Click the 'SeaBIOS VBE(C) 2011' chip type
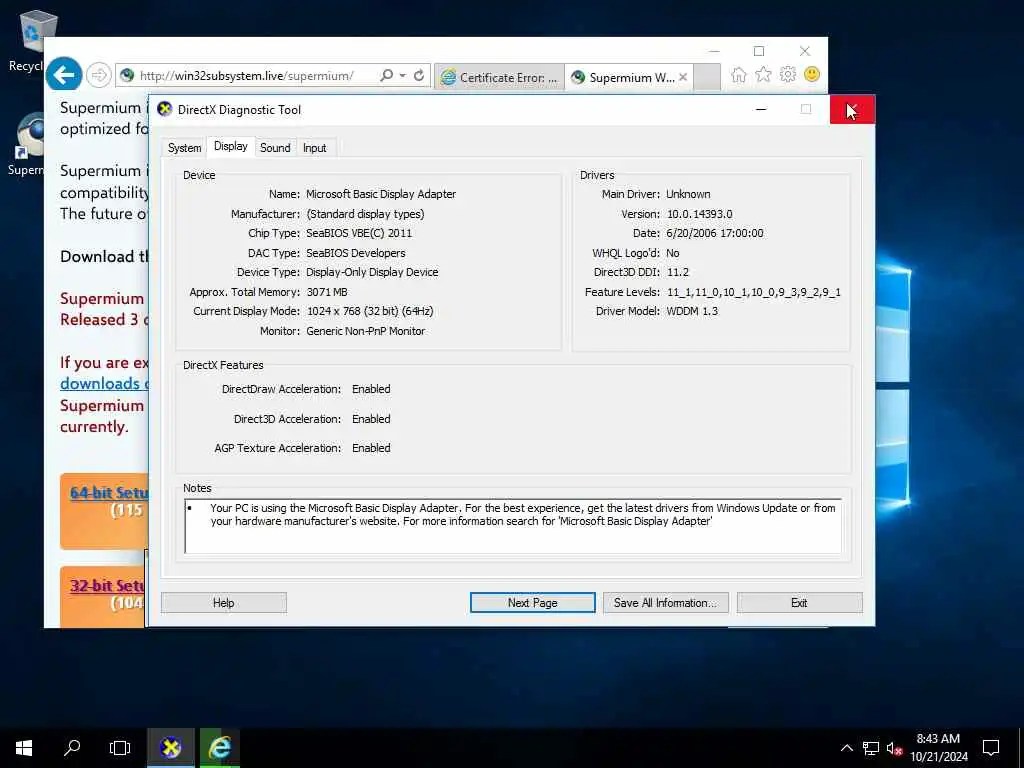 359,233
